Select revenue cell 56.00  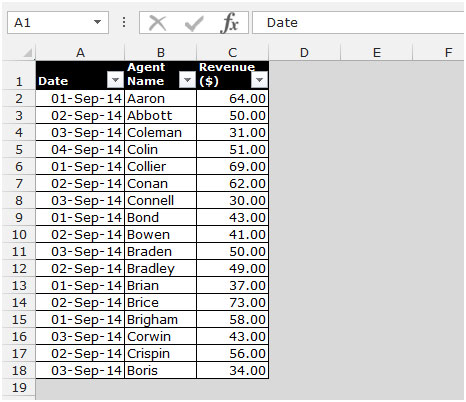click(x=233, y=353)
